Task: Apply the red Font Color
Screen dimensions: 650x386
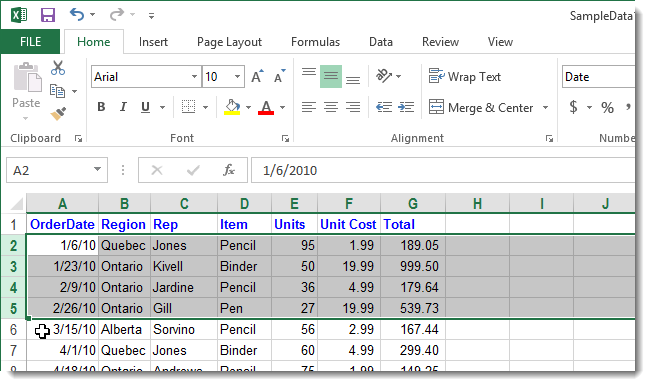Action: (266, 107)
